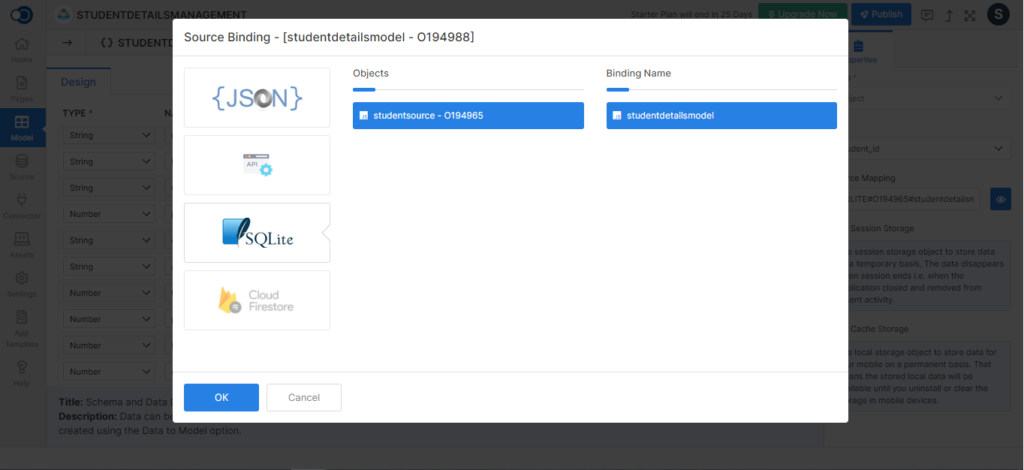Pick the Cloud Firestore source card
This screenshot has height=470, width=1024.
[x=257, y=300]
